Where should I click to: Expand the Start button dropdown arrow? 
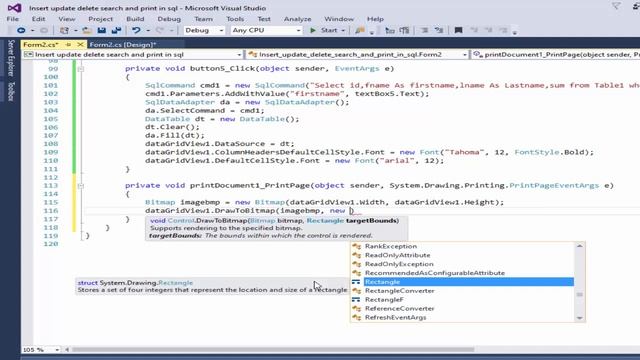[x=343, y=31]
